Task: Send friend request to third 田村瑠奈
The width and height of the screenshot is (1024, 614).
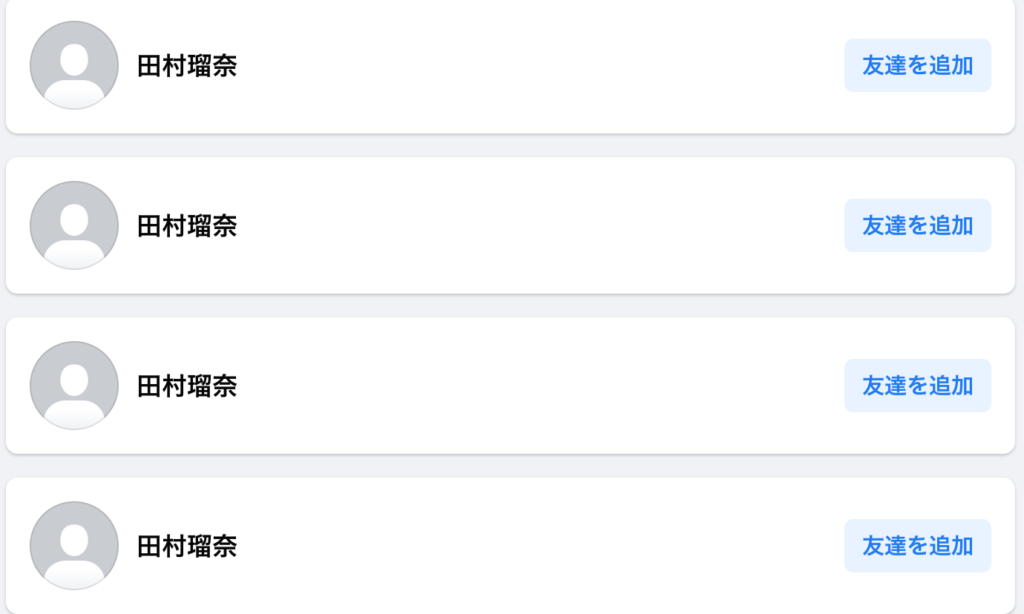Action: (918, 385)
